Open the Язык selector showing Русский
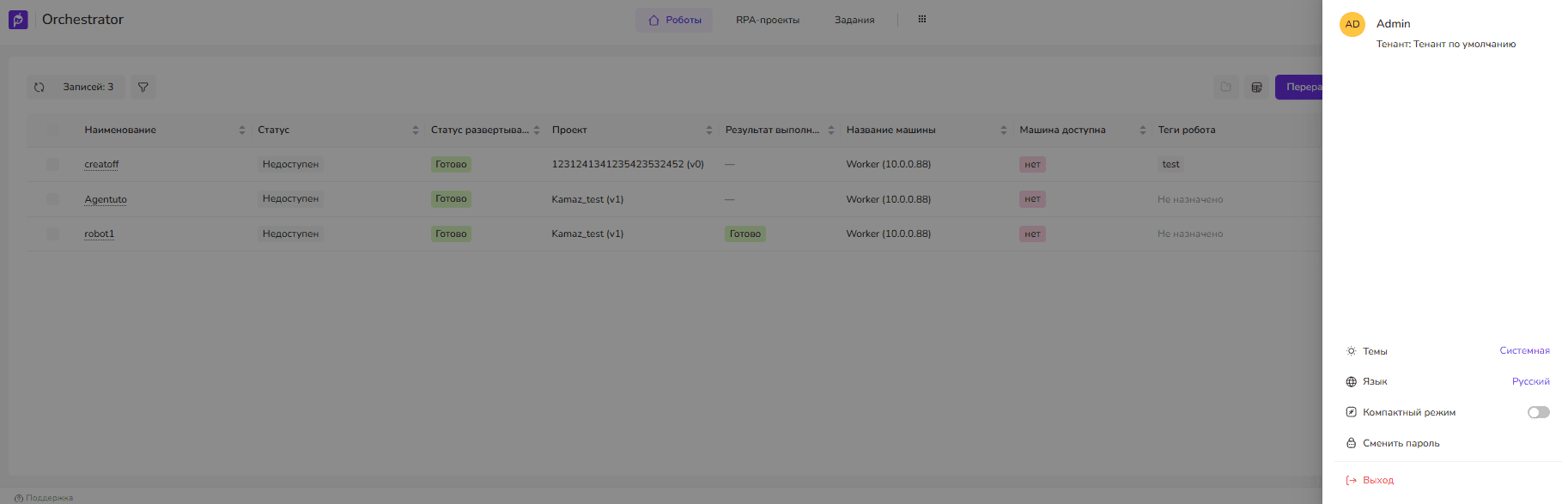The height and width of the screenshot is (504, 1568). tap(1530, 381)
